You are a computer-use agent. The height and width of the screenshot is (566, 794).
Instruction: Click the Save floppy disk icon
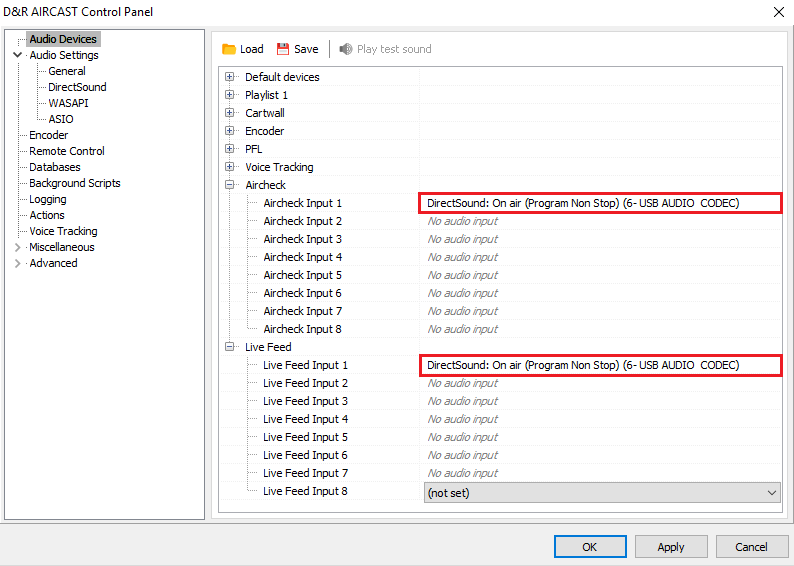tap(283, 49)
